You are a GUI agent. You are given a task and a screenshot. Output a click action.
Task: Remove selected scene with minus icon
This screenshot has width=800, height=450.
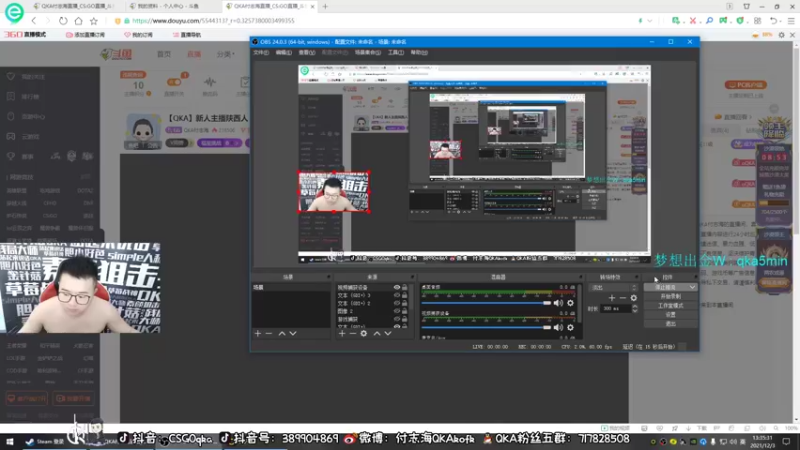click(x=269, y=333)
